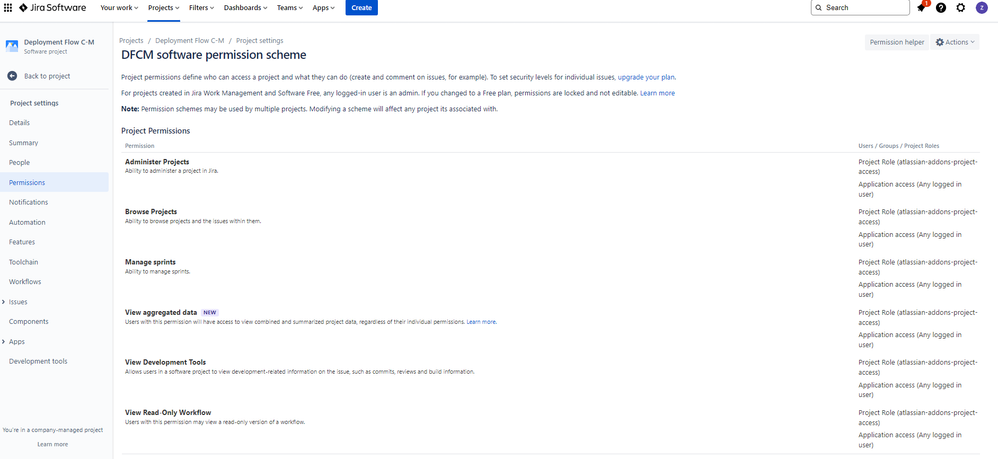Click Application access entry for View Read-Only Workflow
998x459 pixels.
click(x=910, y=440)
